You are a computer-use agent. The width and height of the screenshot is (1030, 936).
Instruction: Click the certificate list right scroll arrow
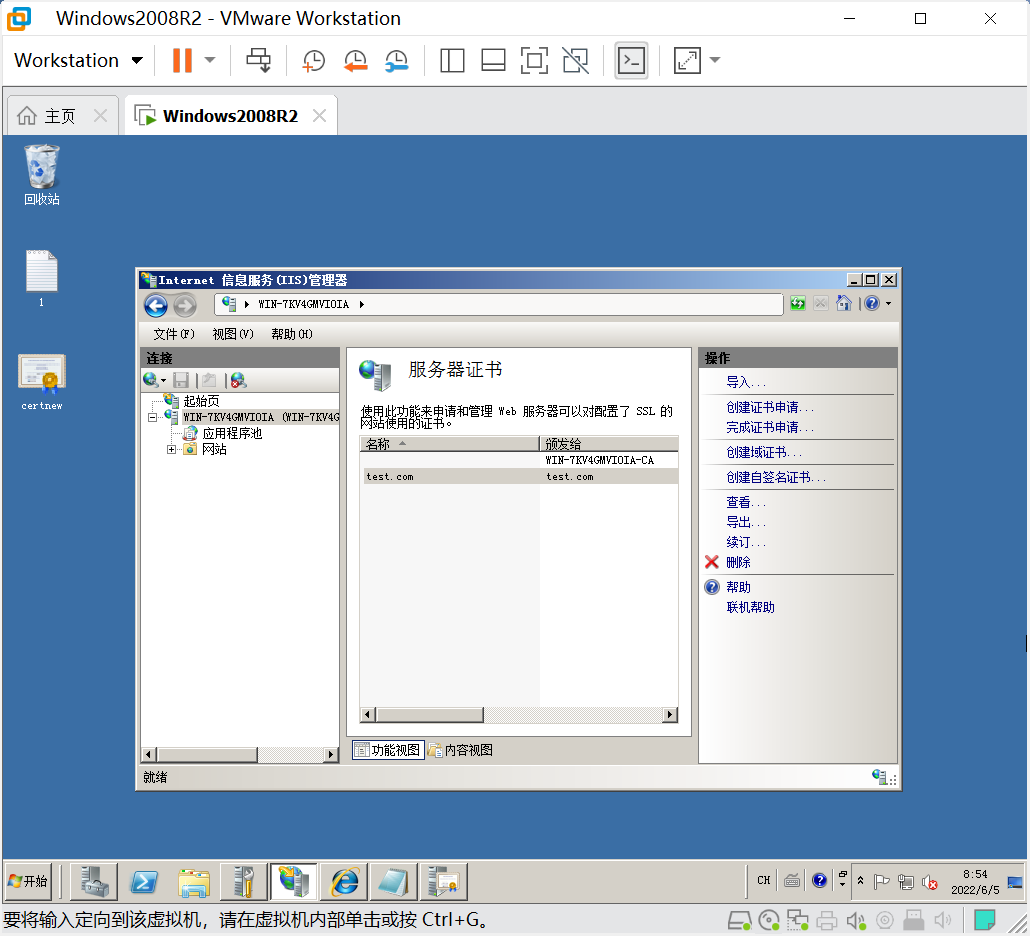670,715
